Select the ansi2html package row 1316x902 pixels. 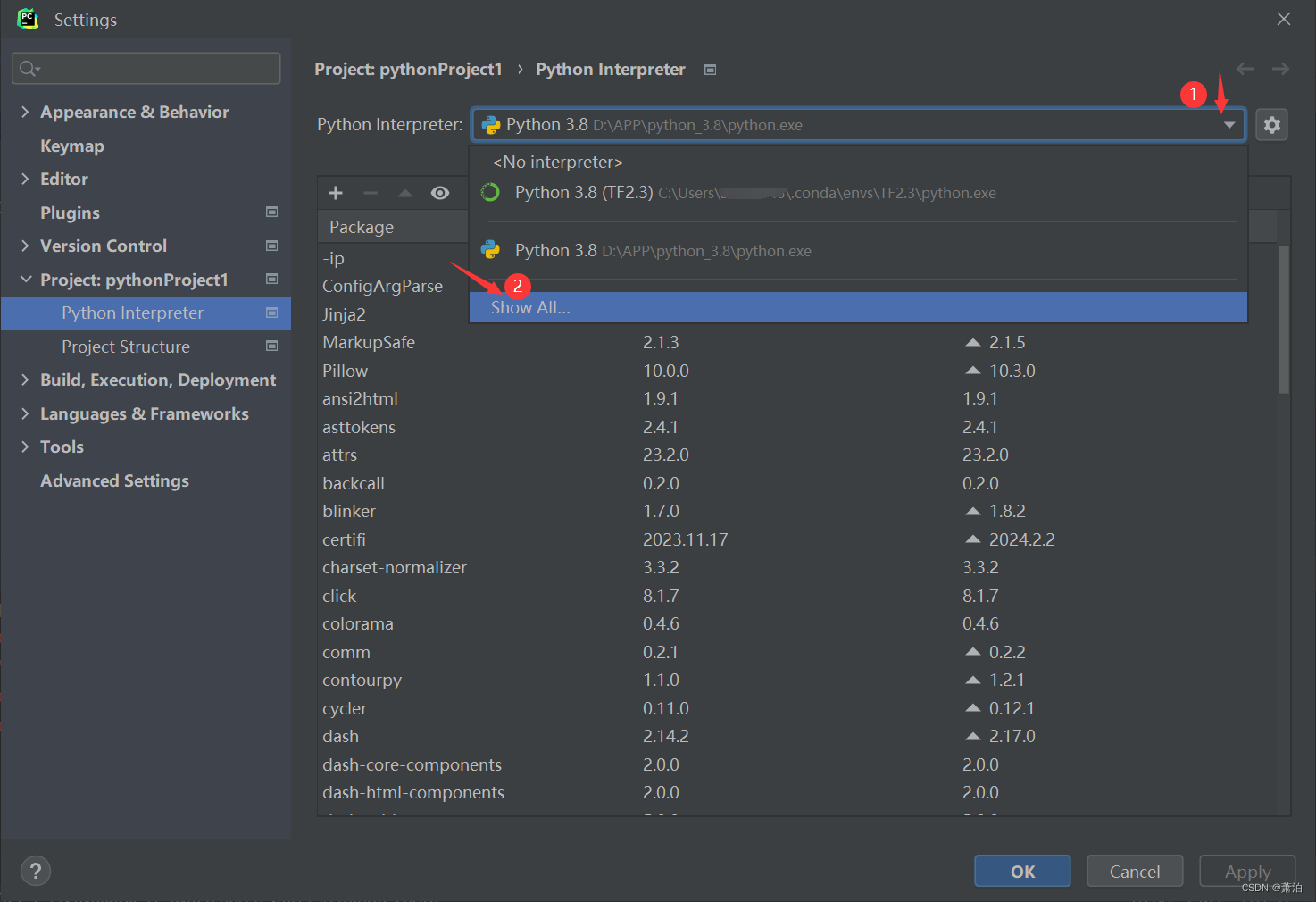pyautogui.click(x=797, y=398)
